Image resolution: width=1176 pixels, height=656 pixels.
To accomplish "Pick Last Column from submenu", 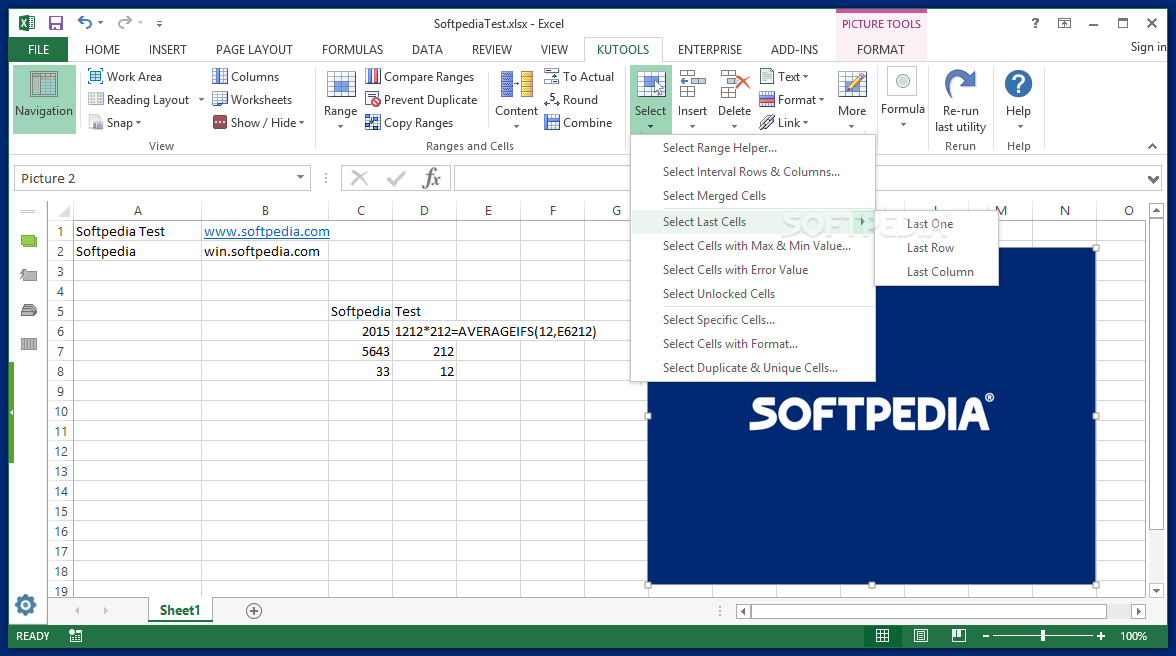I will click(937, 271).
